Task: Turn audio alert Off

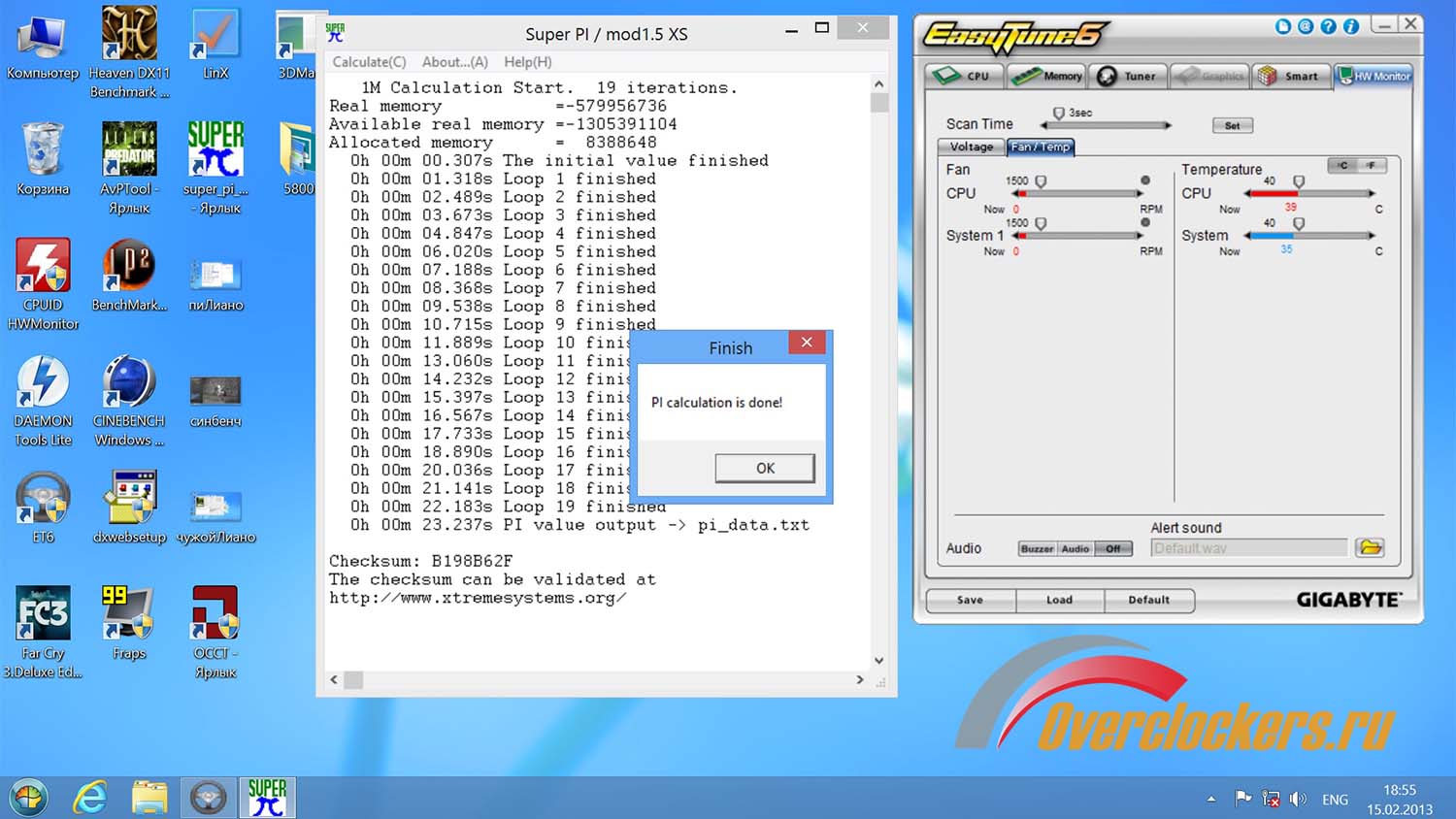Action: [1112, 548]
